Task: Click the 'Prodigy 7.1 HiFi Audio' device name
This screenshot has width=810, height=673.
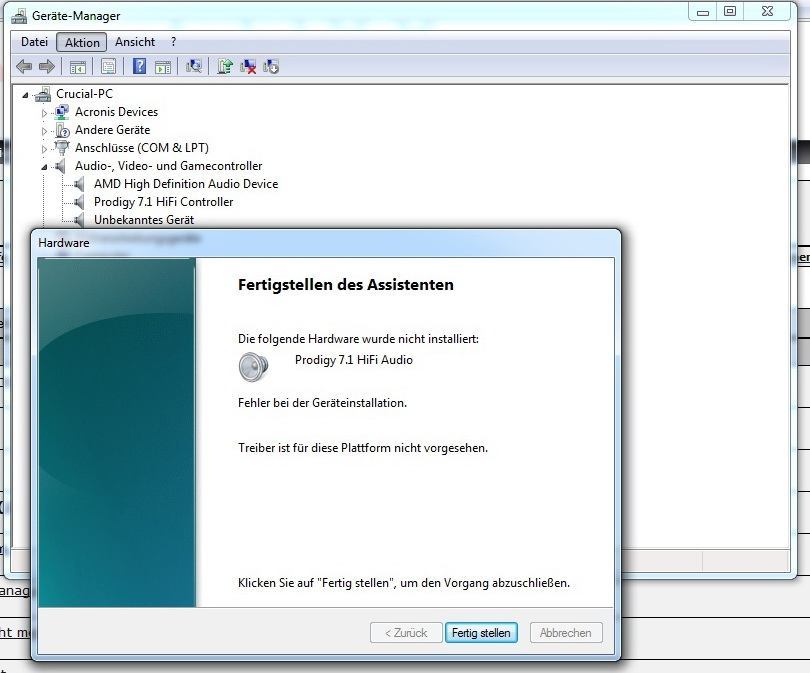Action: tap(353, 360)
